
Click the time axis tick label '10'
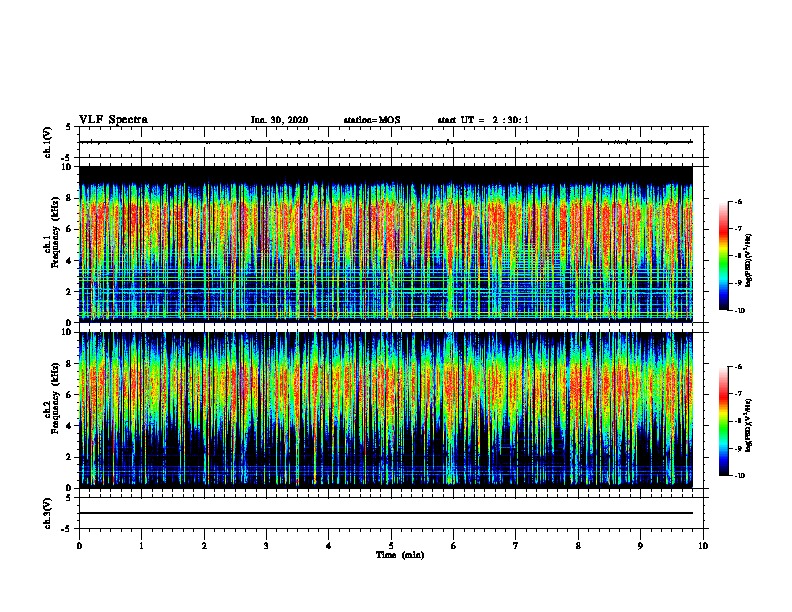(x=703, y=545)
